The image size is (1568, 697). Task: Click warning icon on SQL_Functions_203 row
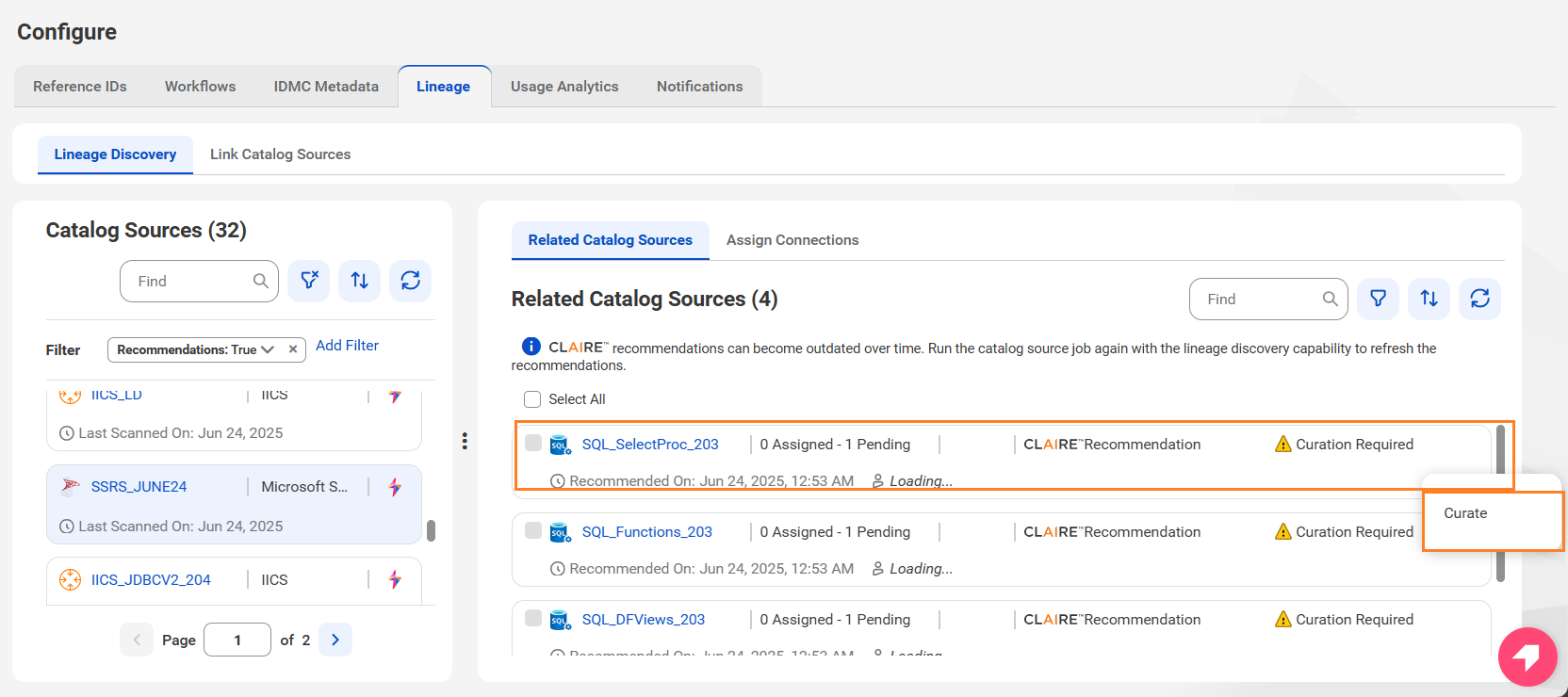point(1282,531)
